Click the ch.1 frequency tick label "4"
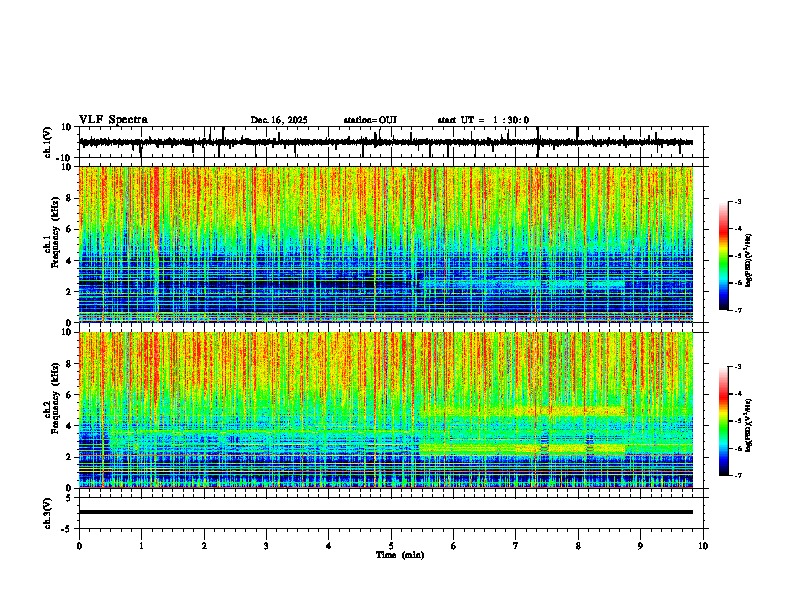This screenshot has height=612, width=792. click(70, 261)
